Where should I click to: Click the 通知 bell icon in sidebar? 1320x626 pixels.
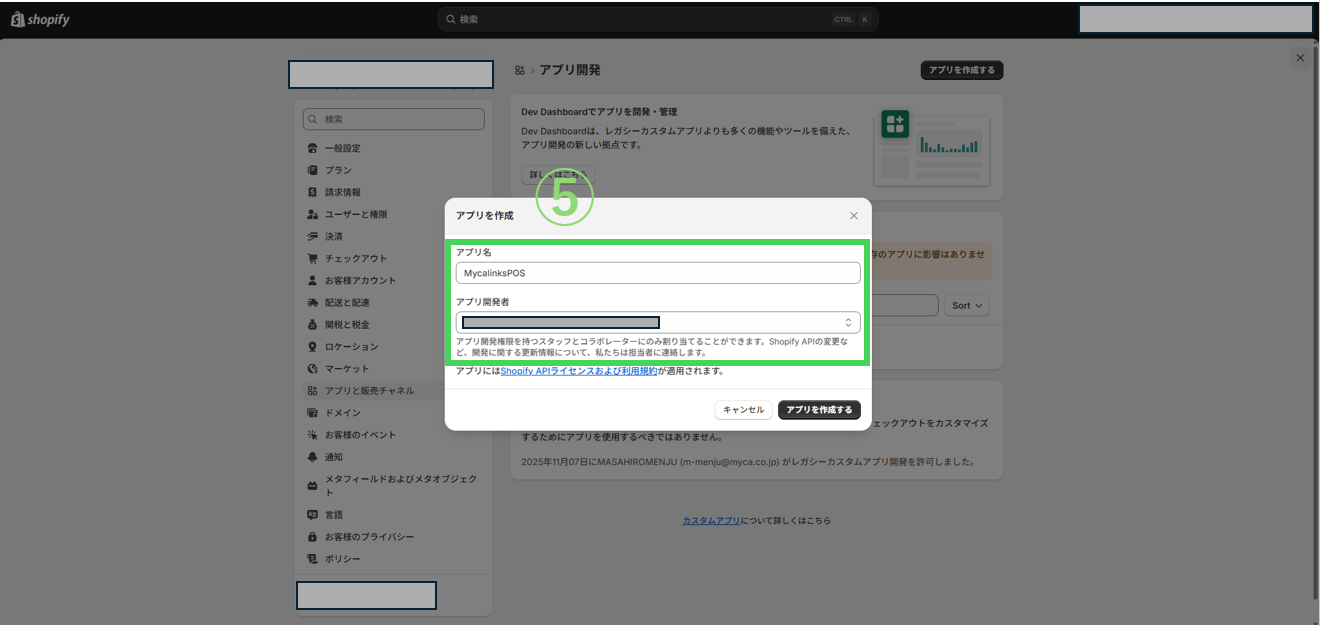click(313, 457)
